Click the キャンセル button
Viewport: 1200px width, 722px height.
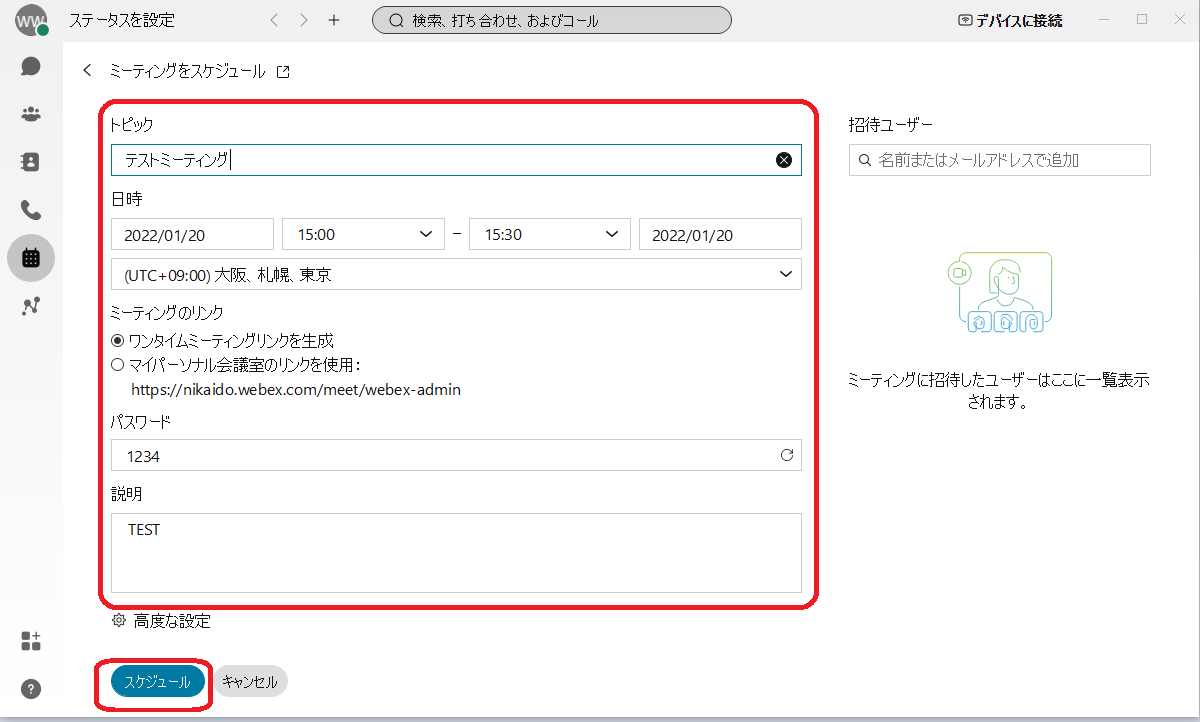[250, 681]
